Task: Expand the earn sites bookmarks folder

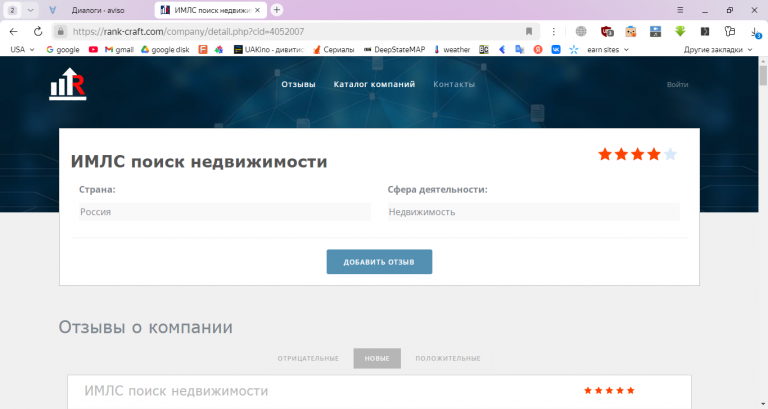Action: 607,49
